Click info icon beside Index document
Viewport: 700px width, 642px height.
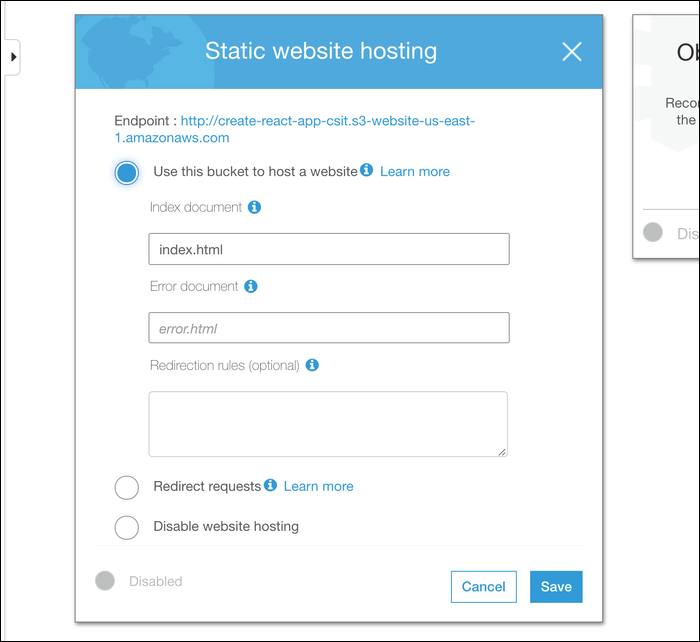pyautogui.click(x=254, y=207)
